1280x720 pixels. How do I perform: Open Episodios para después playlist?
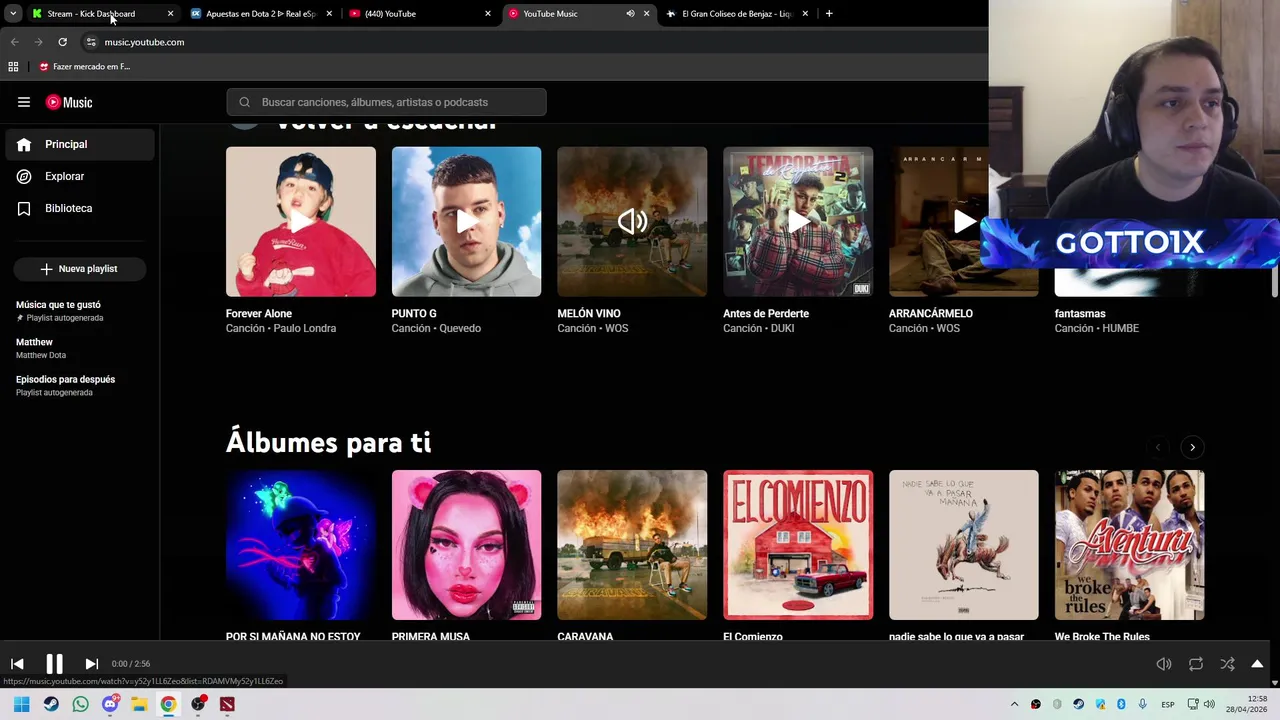coord(80,385)
